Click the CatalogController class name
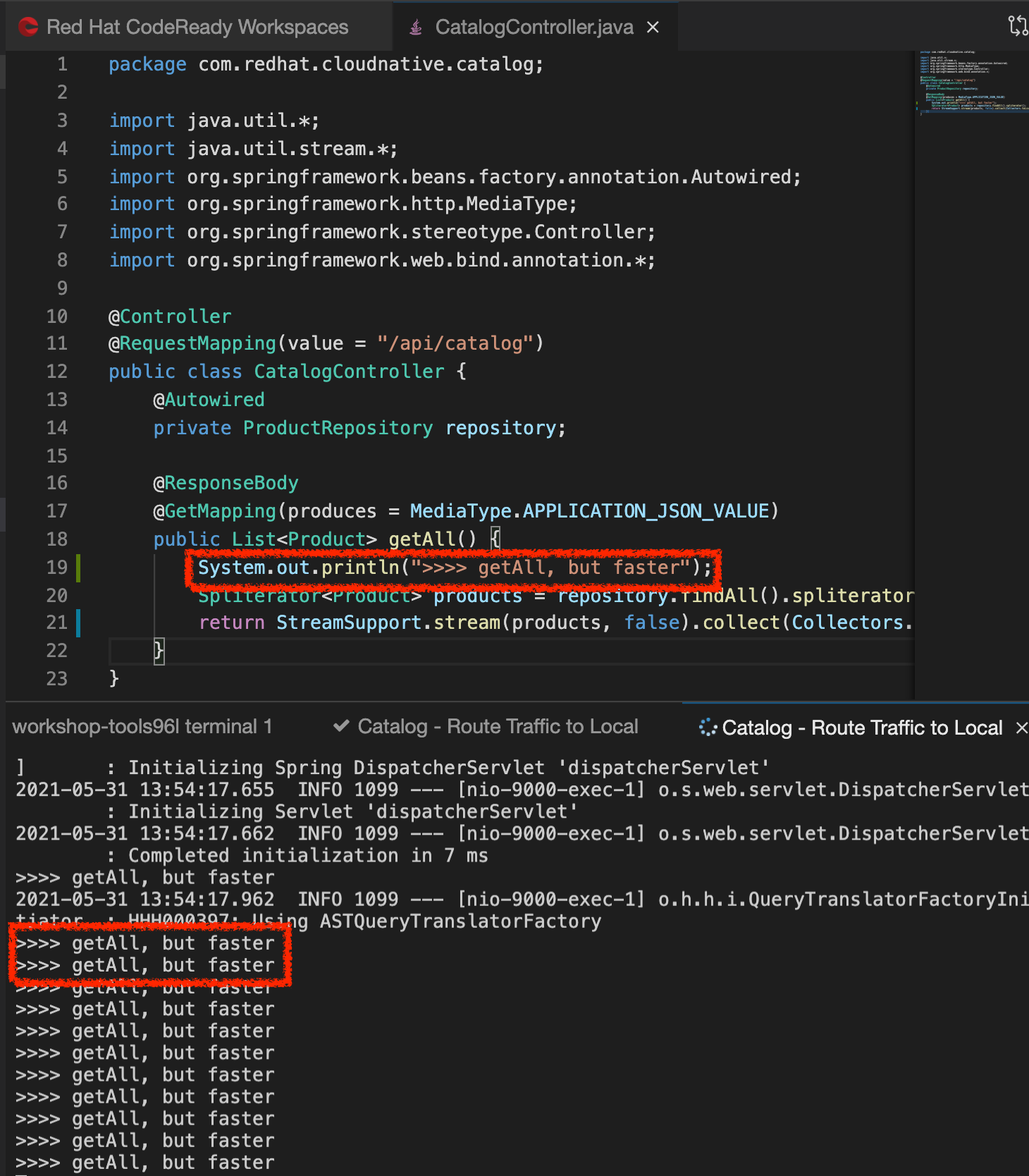Screen dimensions: 1029x1176 coord(349,372)
